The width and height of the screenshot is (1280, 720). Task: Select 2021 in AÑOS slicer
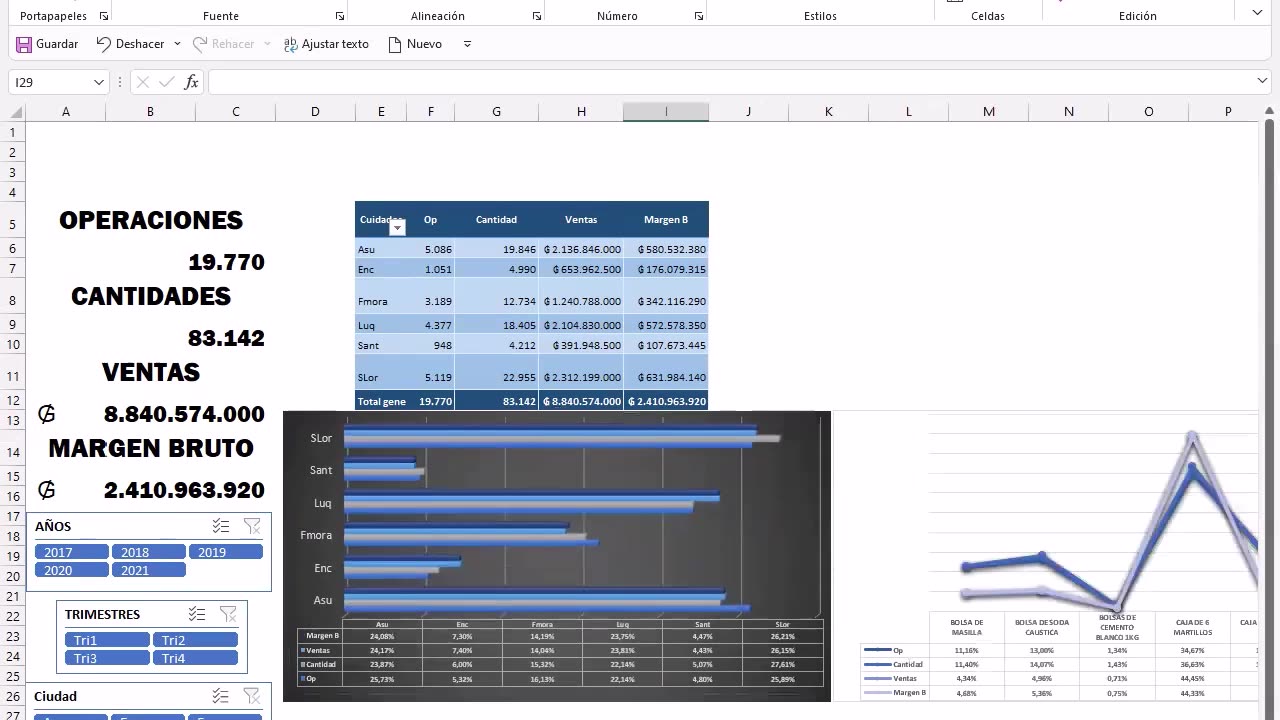point(149,570)
